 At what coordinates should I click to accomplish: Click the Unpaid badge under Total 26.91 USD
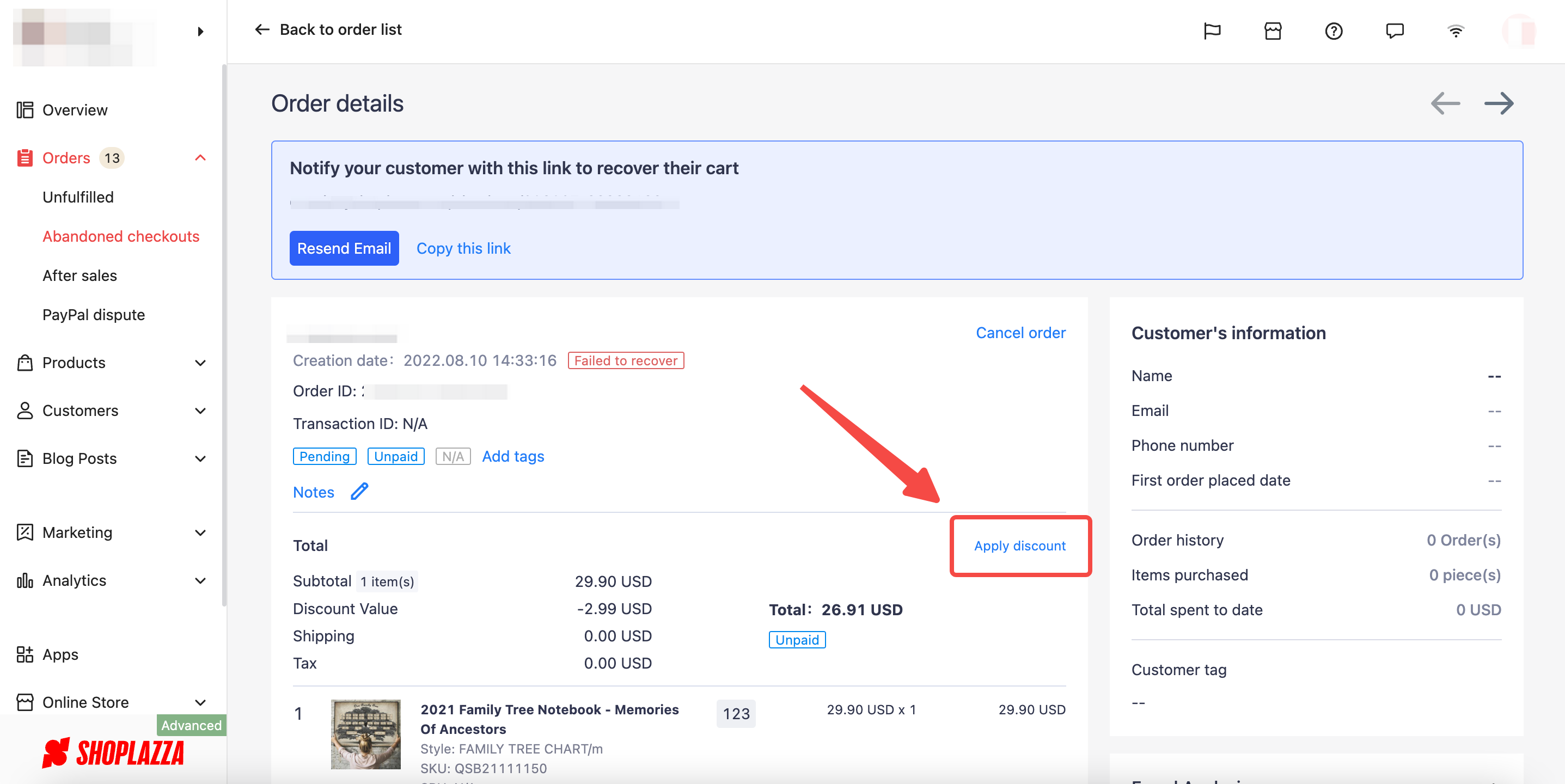pos(797,640)
